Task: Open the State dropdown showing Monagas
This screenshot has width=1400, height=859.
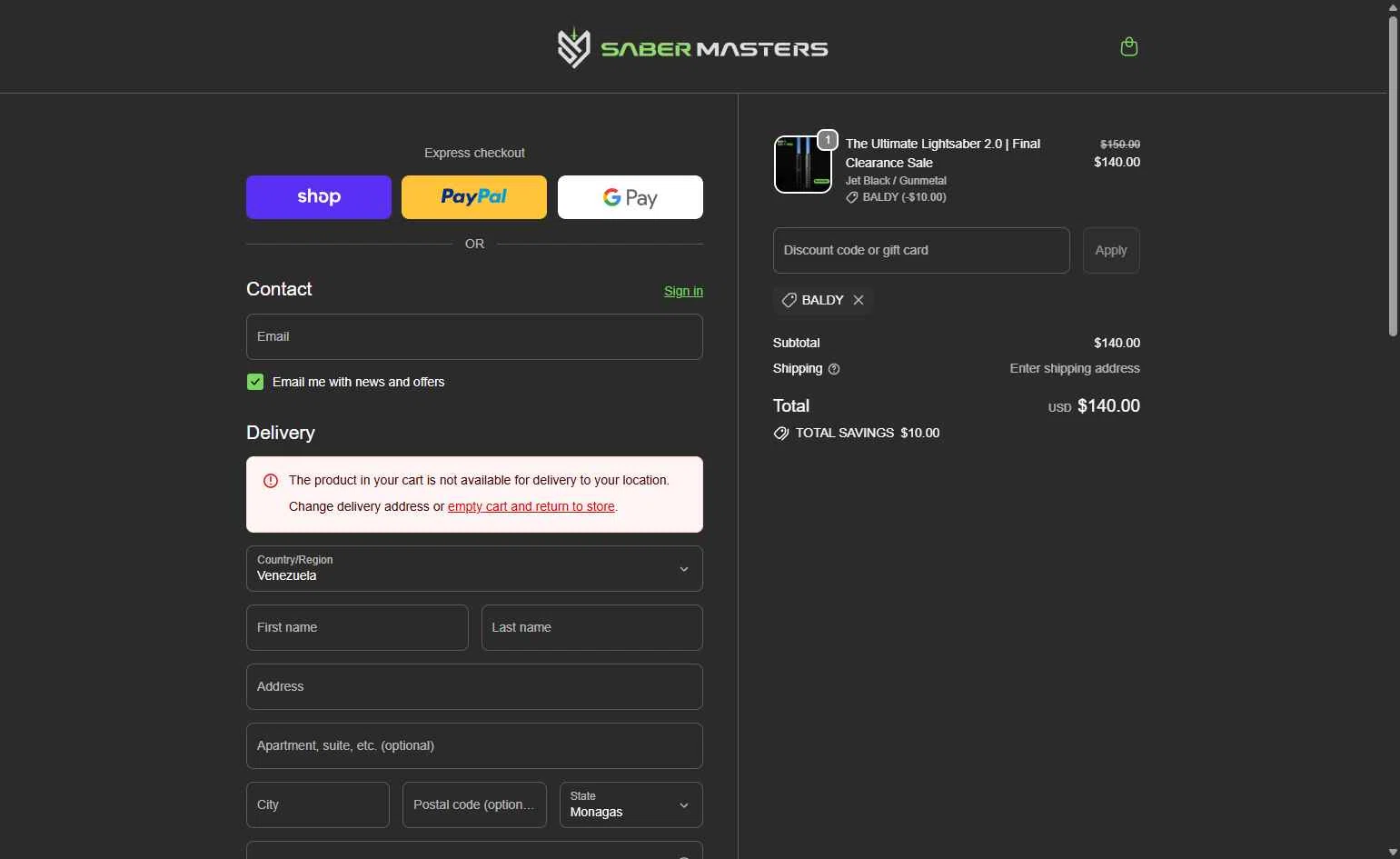Action: [x=631, y=804]
